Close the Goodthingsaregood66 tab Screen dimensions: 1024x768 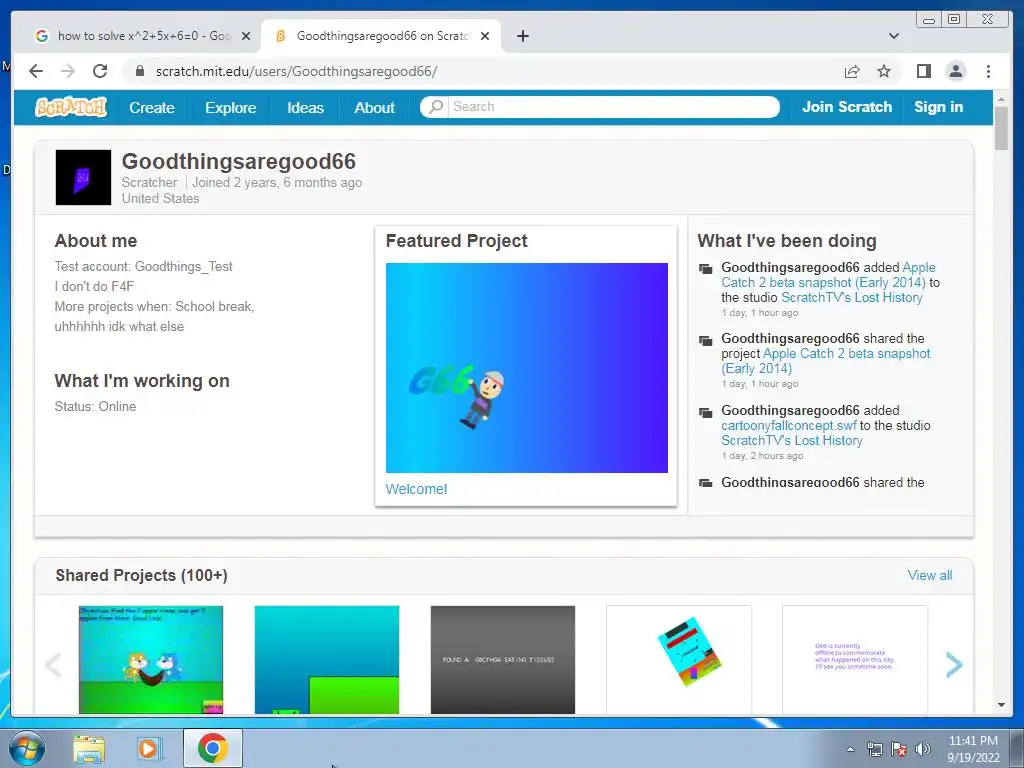point(485,36)
